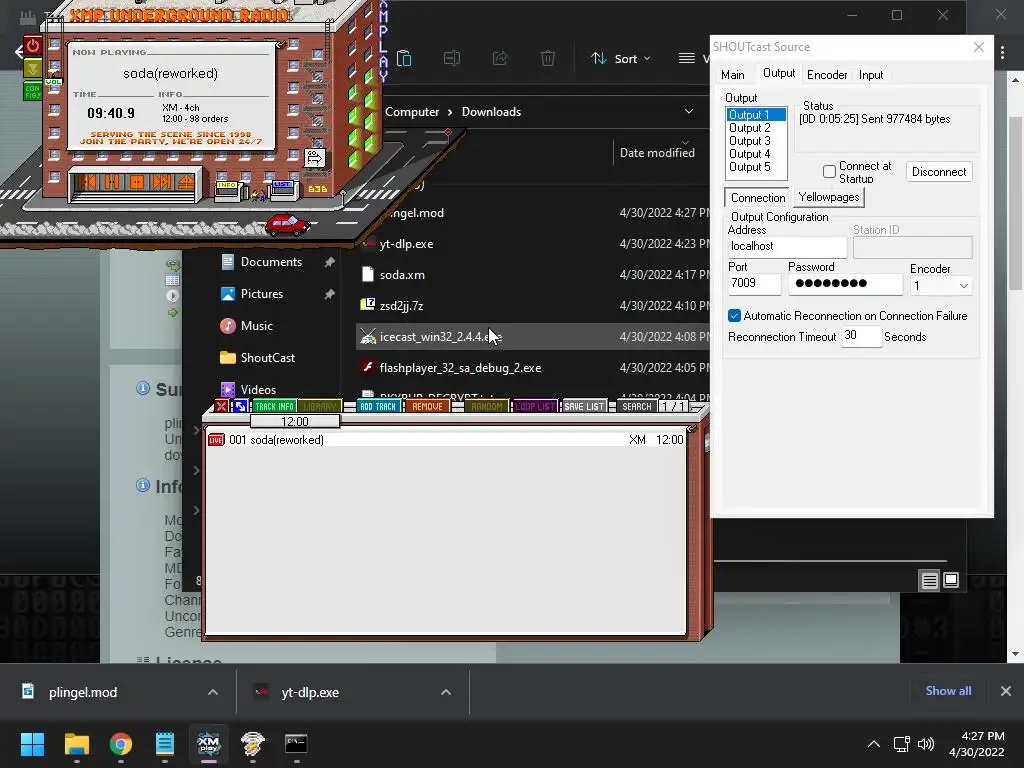Click the yellow minimize-to-tray button on XMPlay
The height and width of the screenshot is (768, 1024).
[x=33, y=67]
